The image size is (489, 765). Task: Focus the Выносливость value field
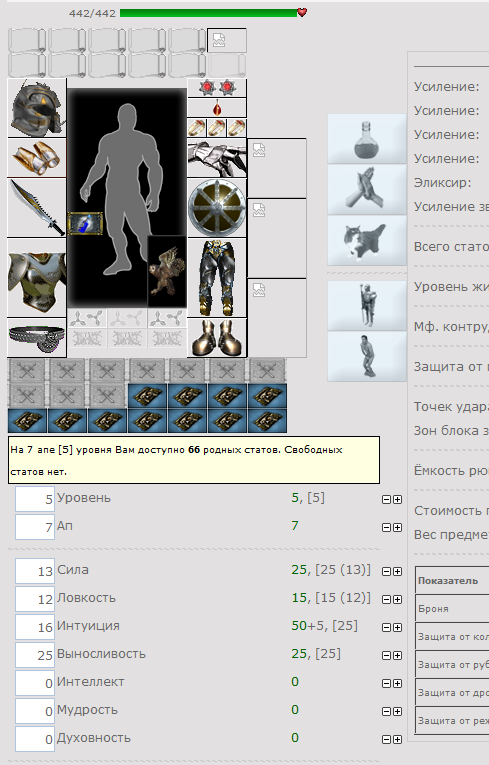pos(35,655)
